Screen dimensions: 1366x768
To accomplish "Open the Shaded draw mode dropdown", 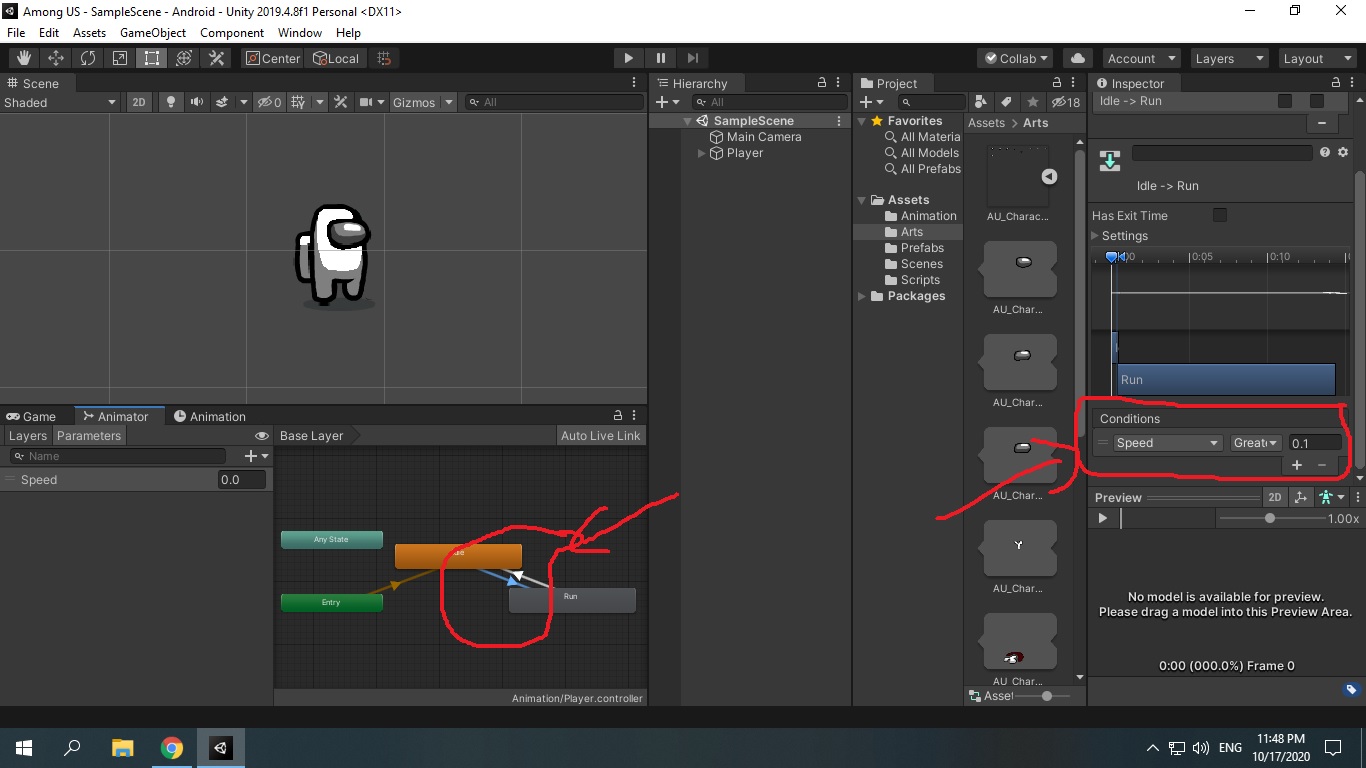I will 60,102.
